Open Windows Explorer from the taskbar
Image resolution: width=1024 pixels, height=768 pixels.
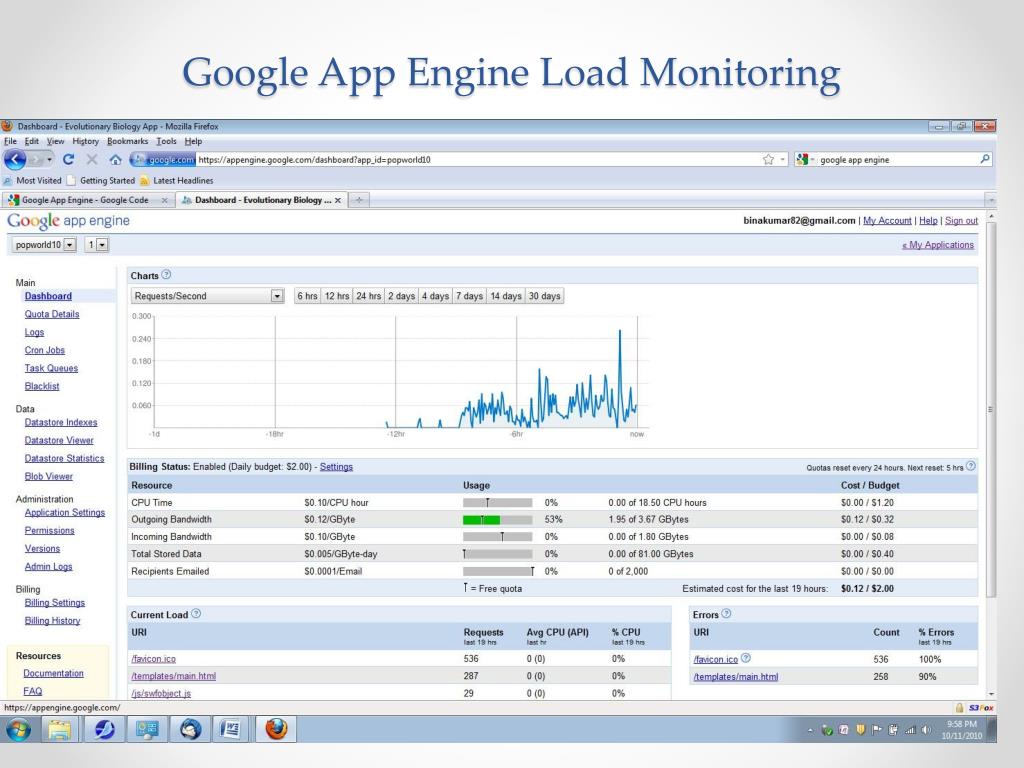[58, 729]
